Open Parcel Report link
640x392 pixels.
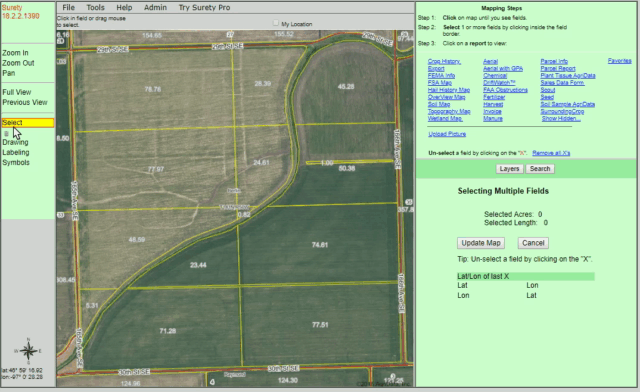pyautogui.click(x=558, y=69)
